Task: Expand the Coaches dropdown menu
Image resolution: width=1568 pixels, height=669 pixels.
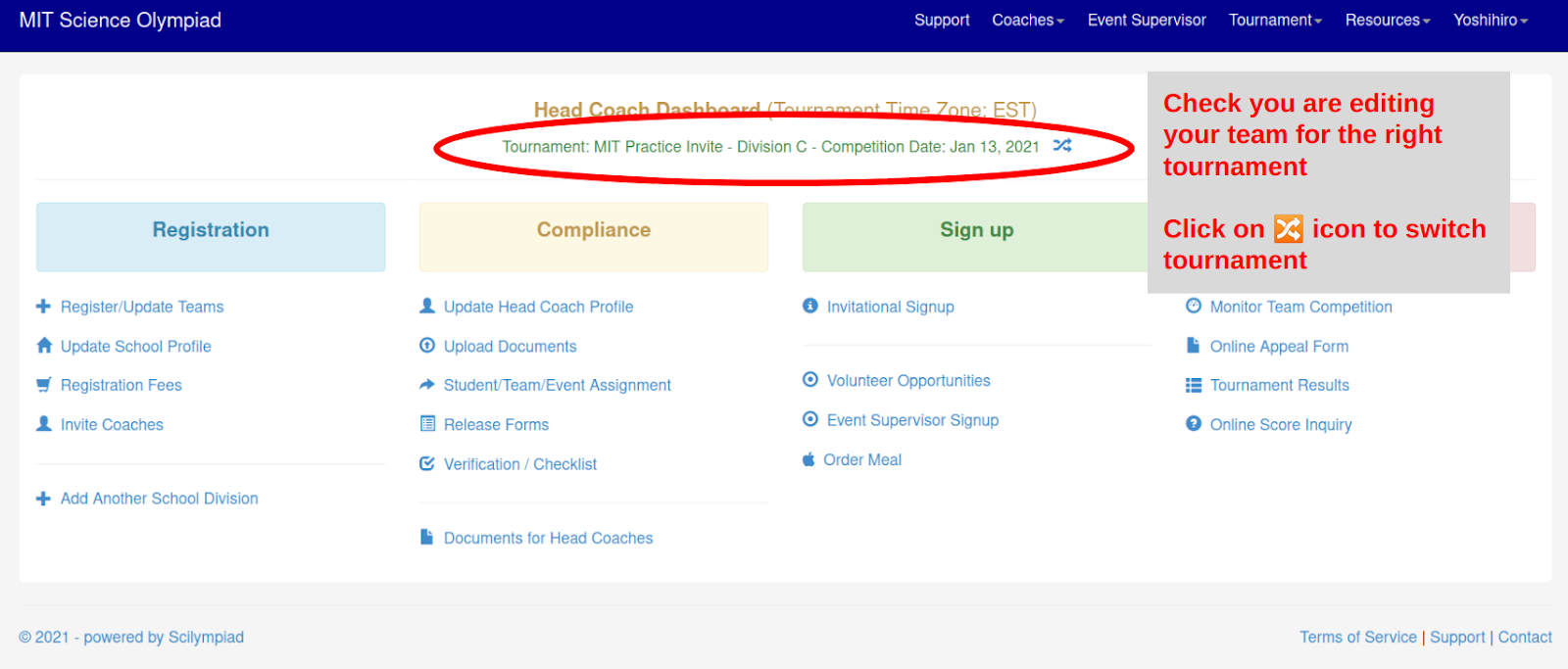Action: click(x=1028, y=20)
